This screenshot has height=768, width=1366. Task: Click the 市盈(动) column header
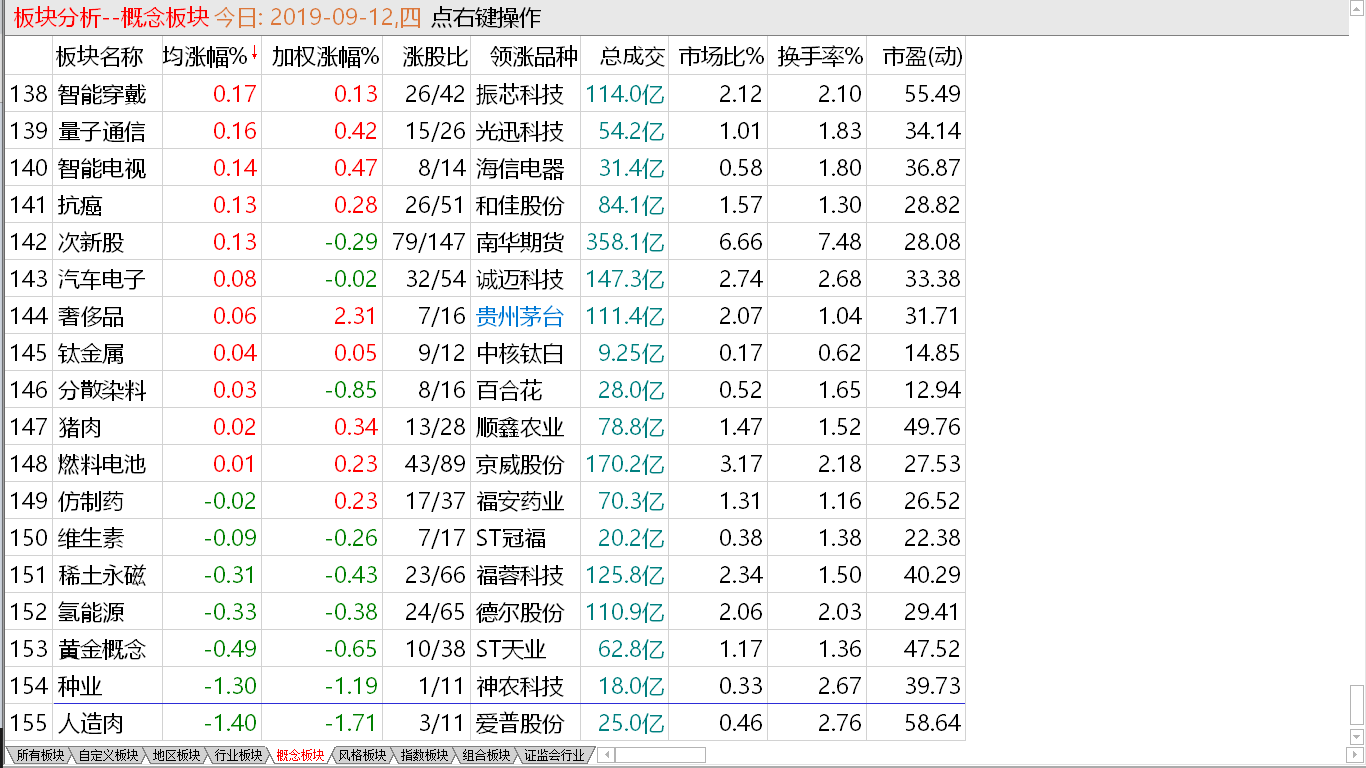coord(922,56)
